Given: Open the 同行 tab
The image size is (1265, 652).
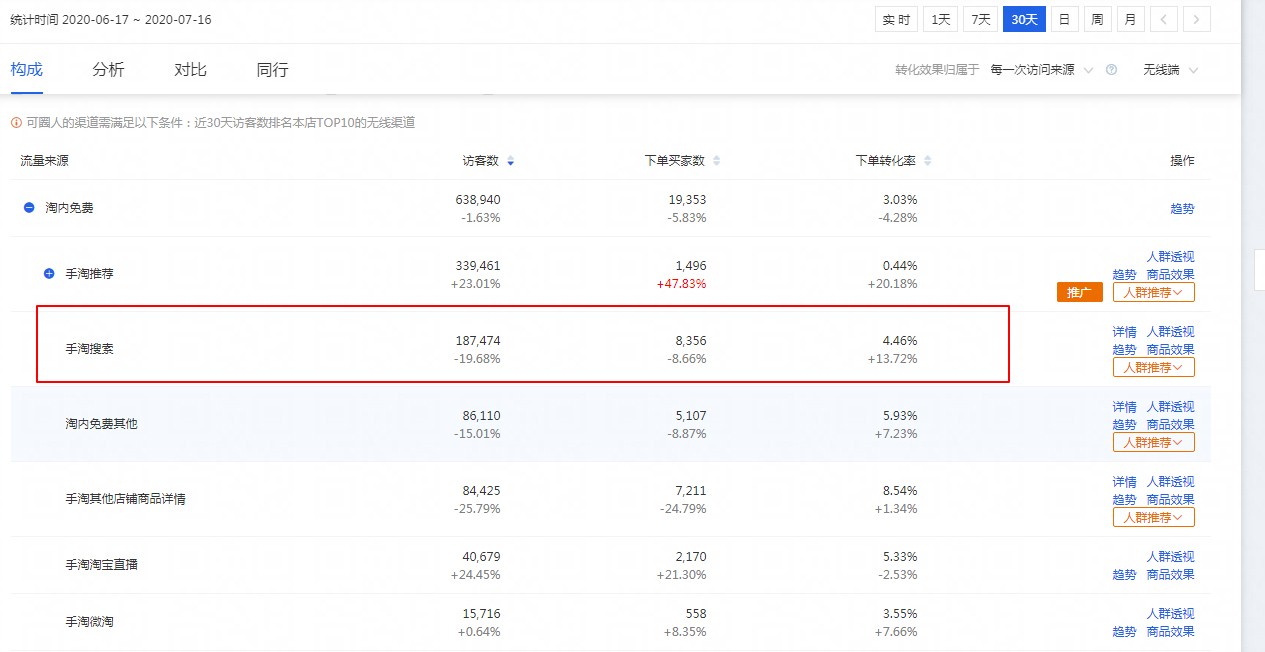Looking at the screenshot, I should (x=272, y=70).
